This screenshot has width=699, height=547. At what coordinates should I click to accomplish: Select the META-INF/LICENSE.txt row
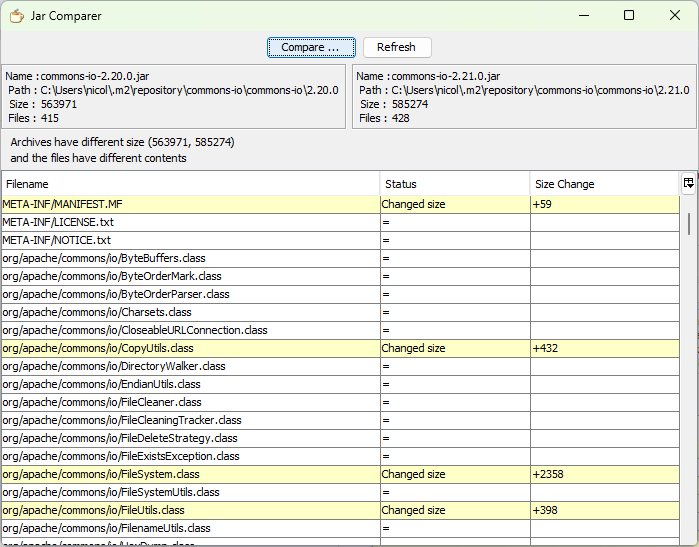(x=190, y=222)
